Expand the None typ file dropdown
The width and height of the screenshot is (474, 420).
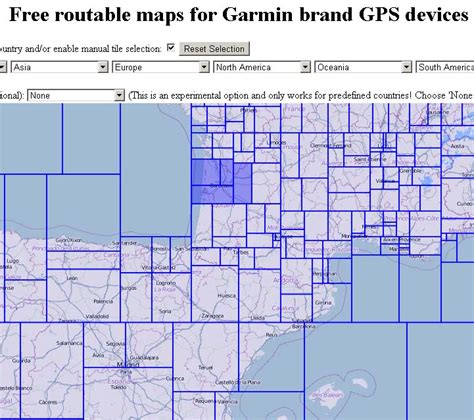coord(76,96)
